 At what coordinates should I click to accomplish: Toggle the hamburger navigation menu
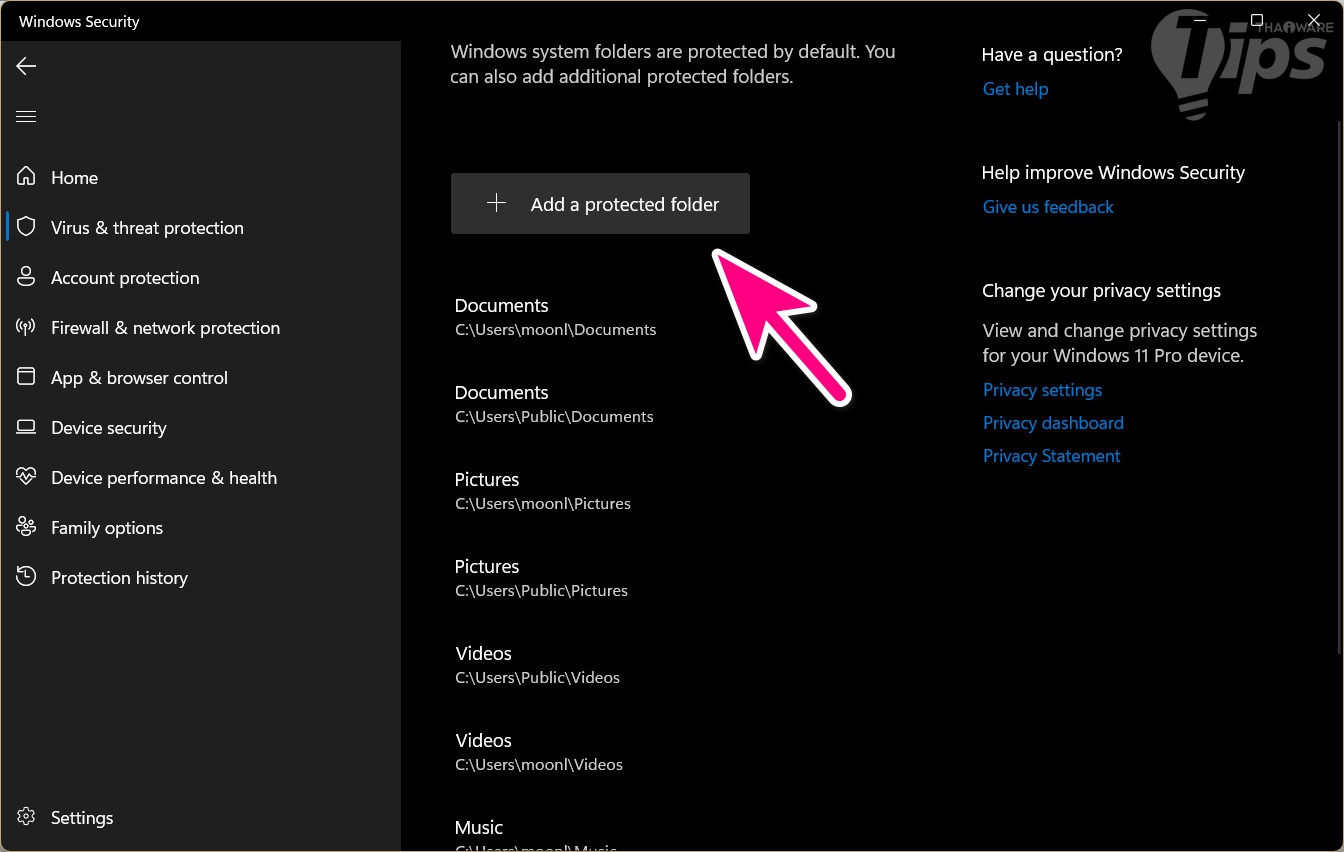(x=26, y=117)
